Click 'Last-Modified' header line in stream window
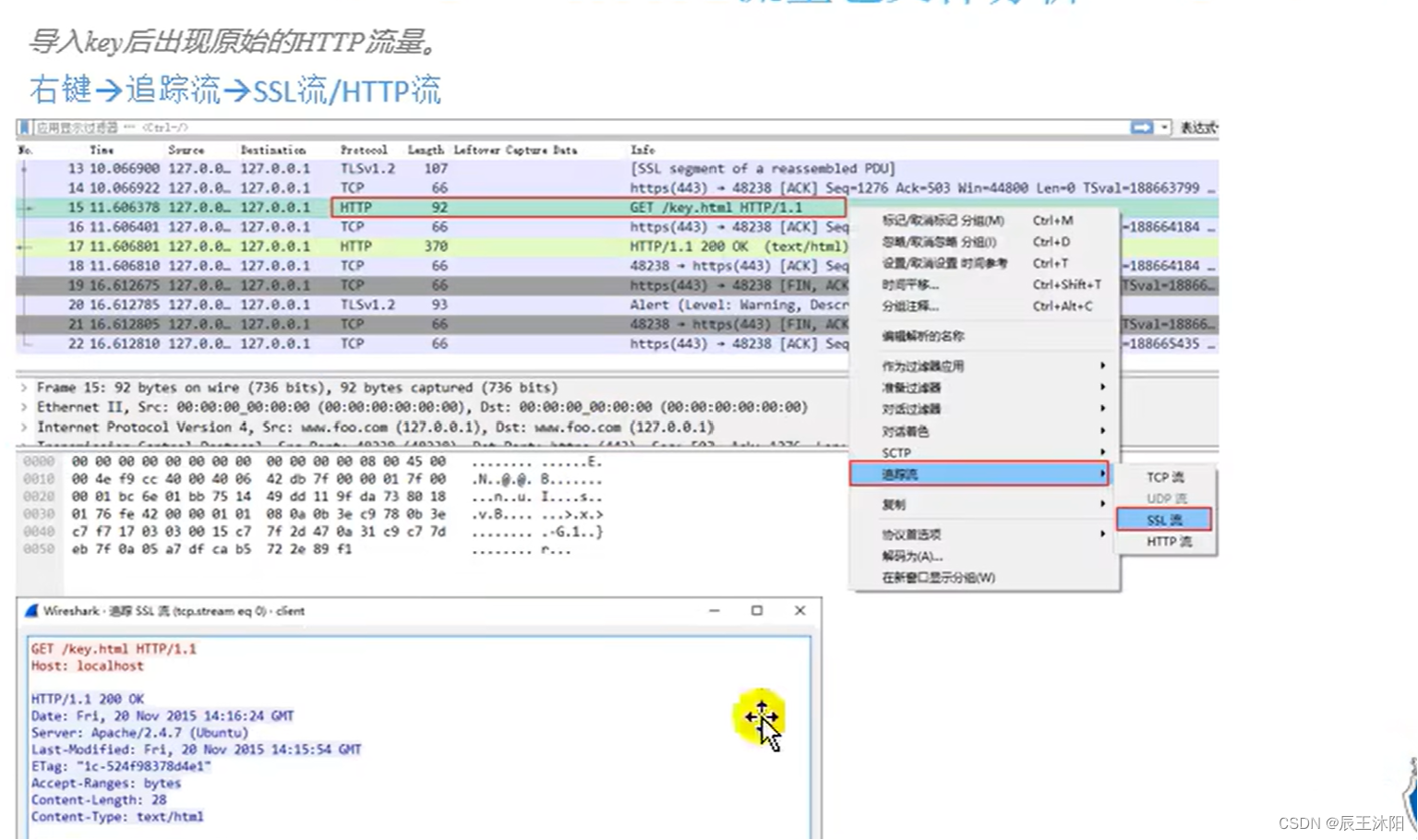 (196, 750)
